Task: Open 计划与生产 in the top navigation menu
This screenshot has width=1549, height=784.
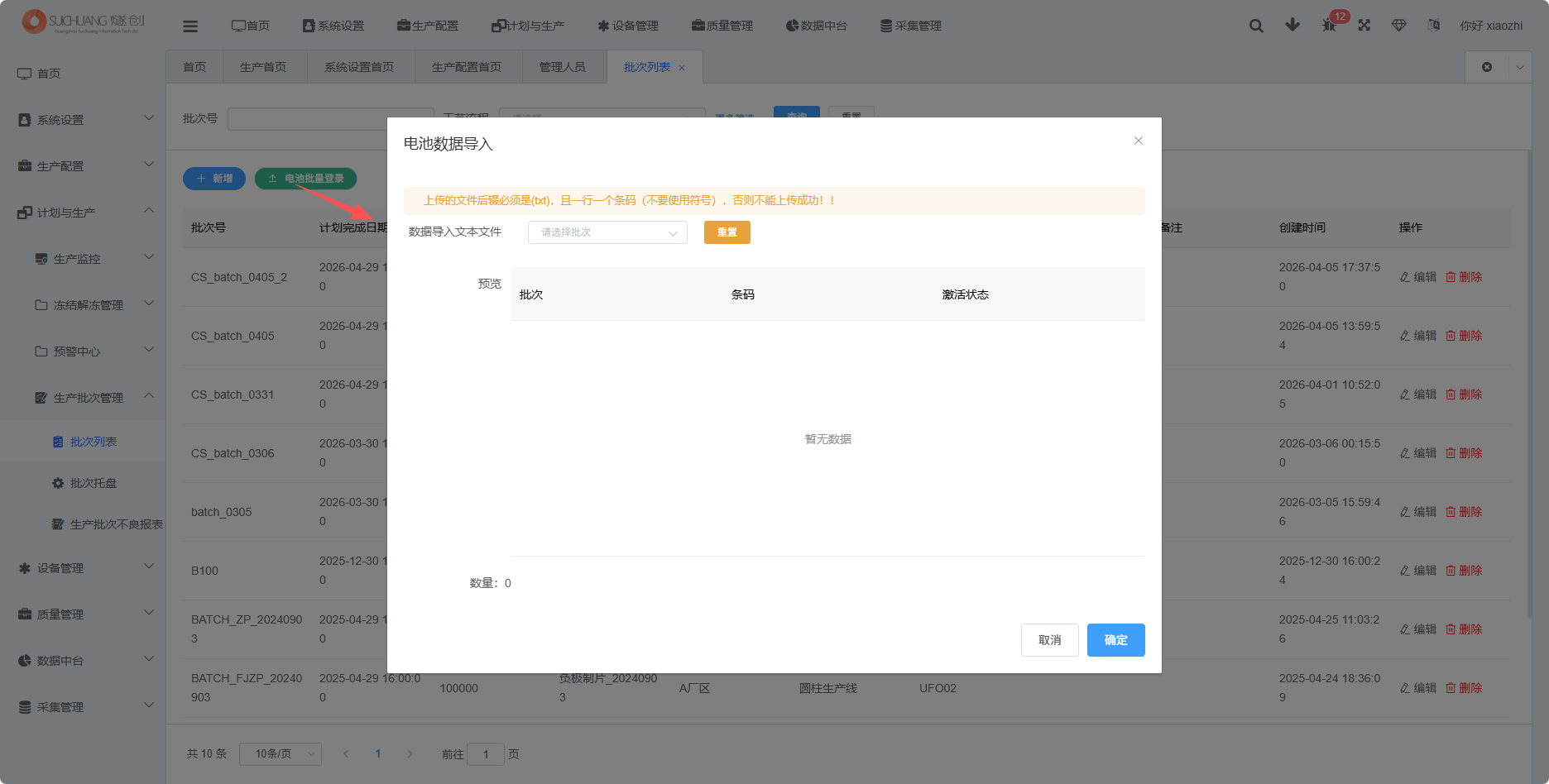Action: tap(528, 26)
